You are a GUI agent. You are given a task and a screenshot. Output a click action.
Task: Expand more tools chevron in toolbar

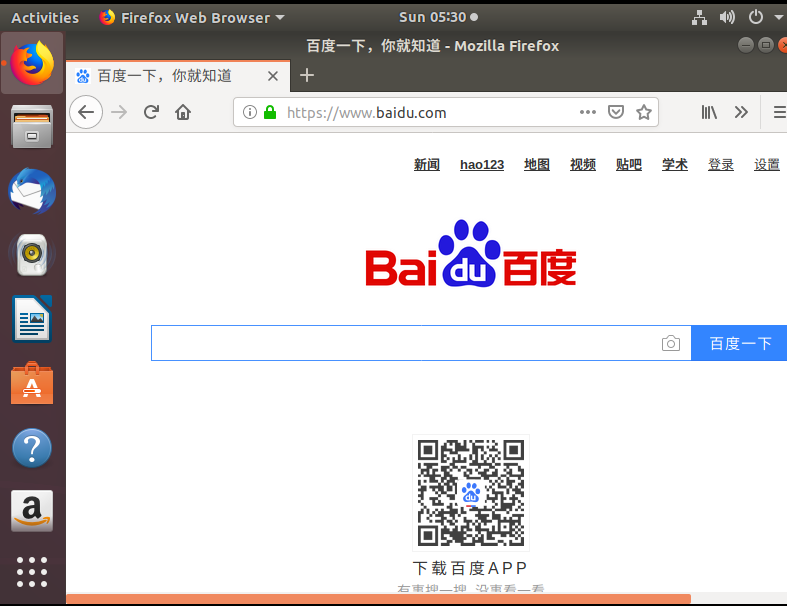click(x=741, y=112)
